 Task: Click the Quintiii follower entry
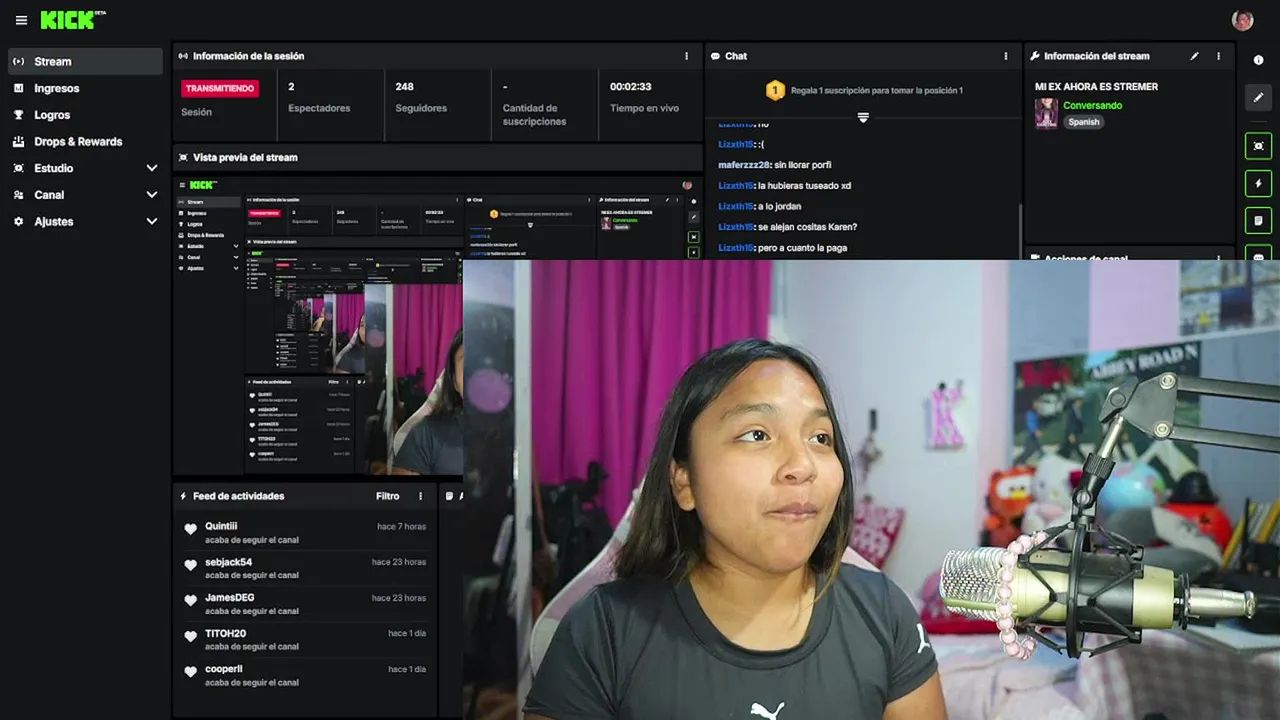pyautogui.click(x=306, y=532)
